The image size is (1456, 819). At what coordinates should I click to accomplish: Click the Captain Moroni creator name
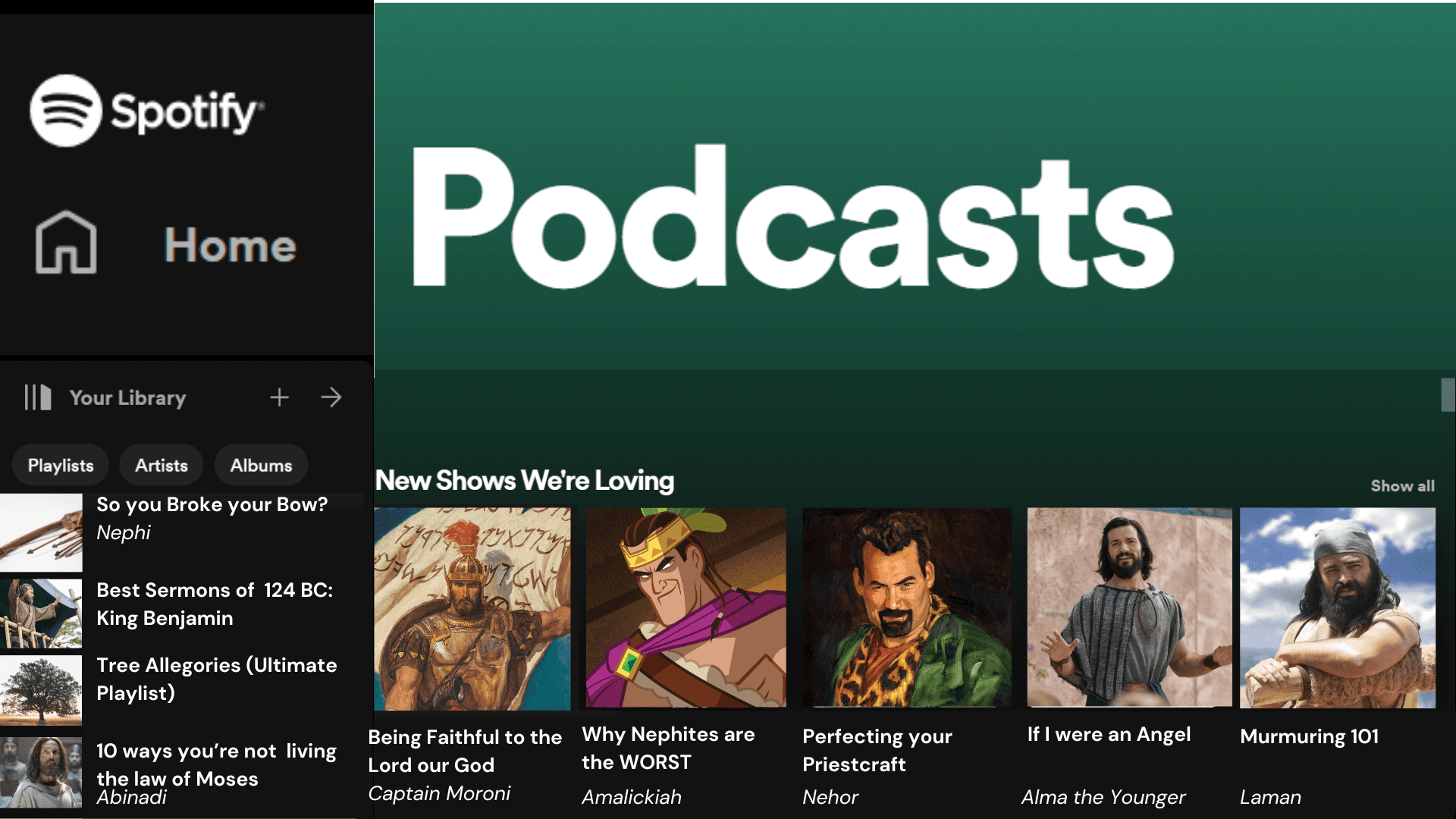439,793
